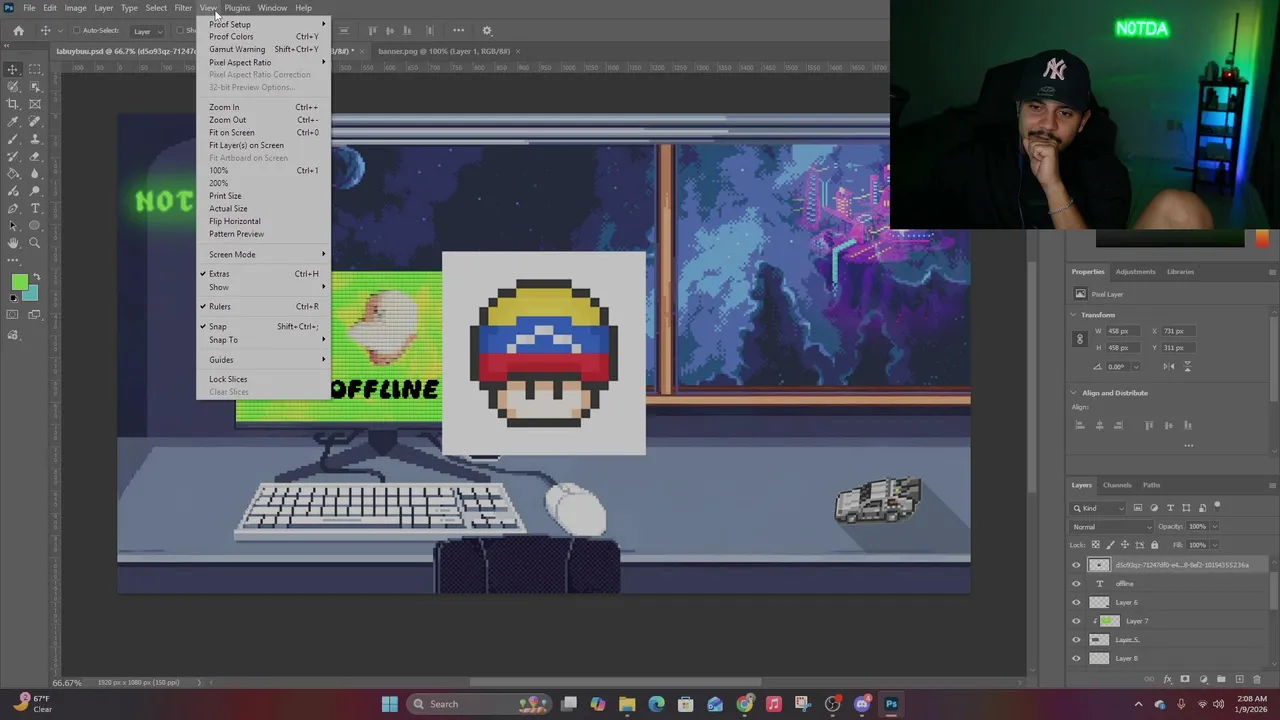
Task: Create a new group folder icon
Action: [1221, 679]
